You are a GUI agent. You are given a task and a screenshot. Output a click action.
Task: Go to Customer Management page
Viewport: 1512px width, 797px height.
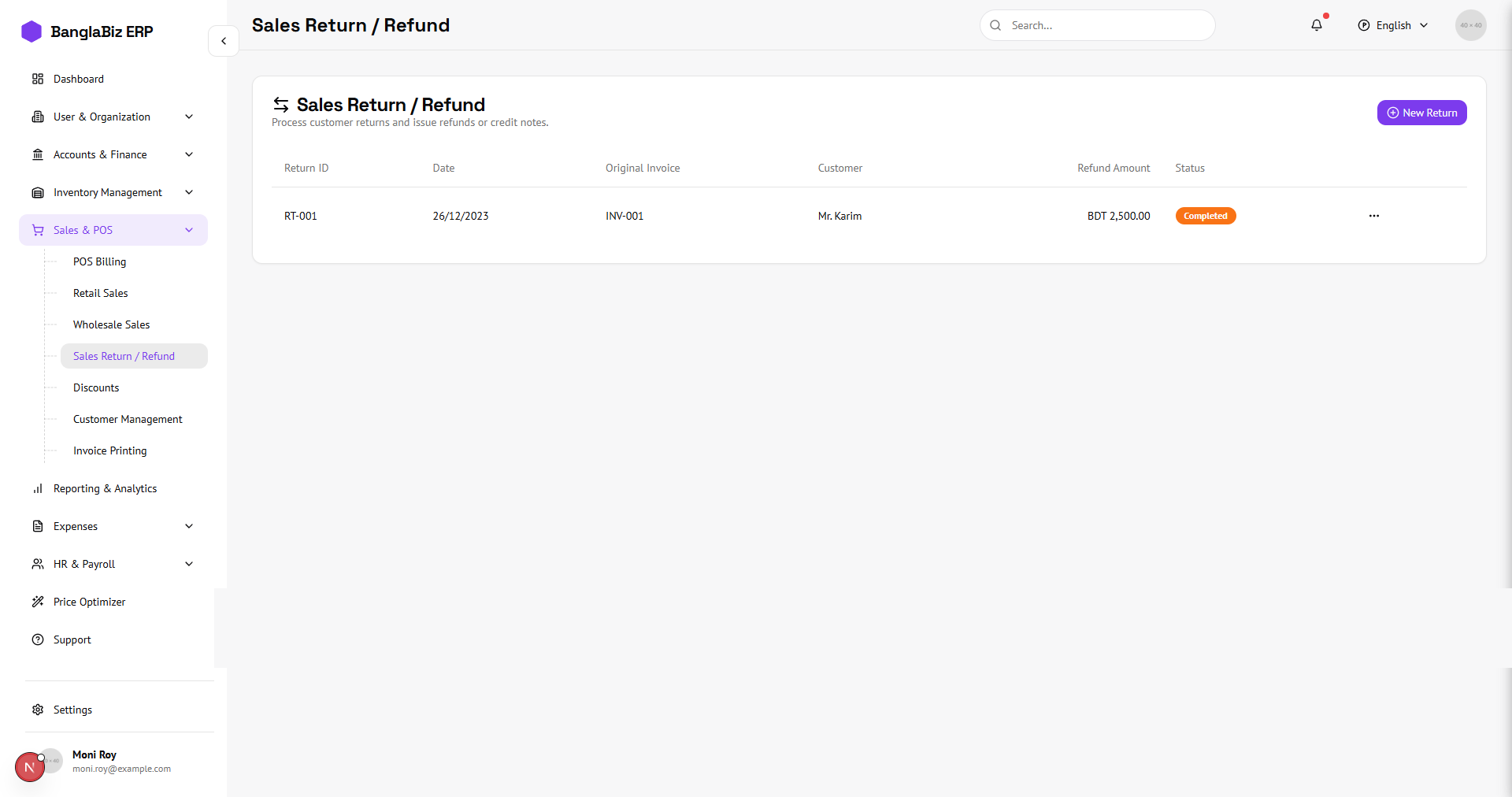pyautogui.click(x=128, y=419)
